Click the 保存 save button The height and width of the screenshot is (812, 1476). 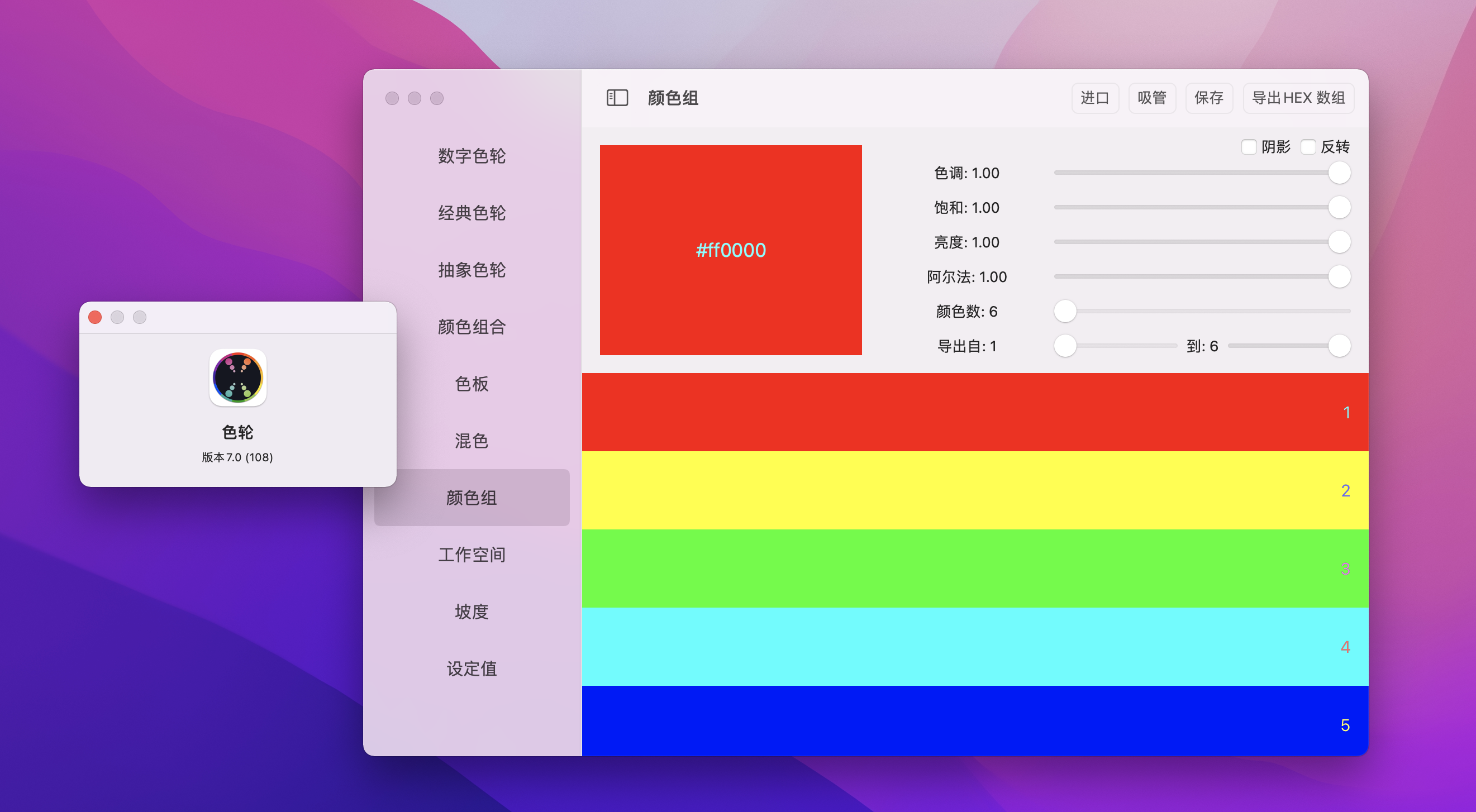pos(1208,98)
